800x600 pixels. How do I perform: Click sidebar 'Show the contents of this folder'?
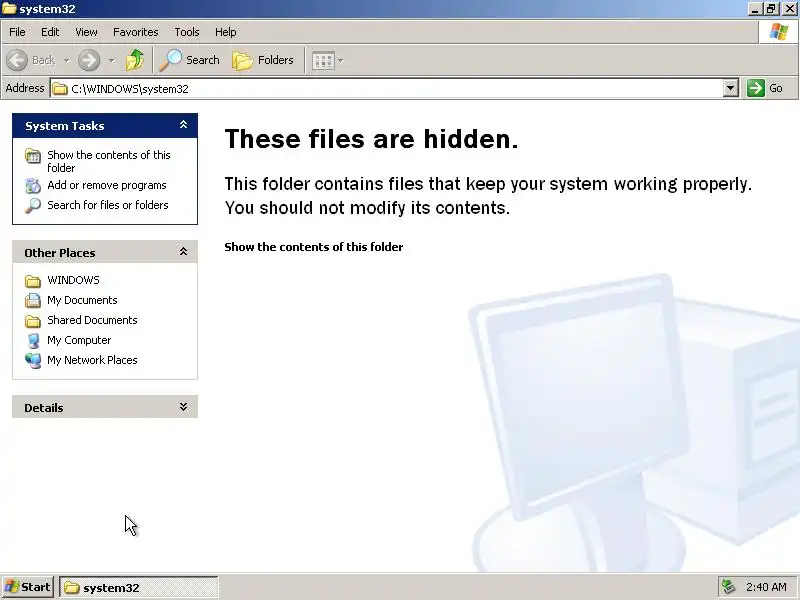point(109,161)
